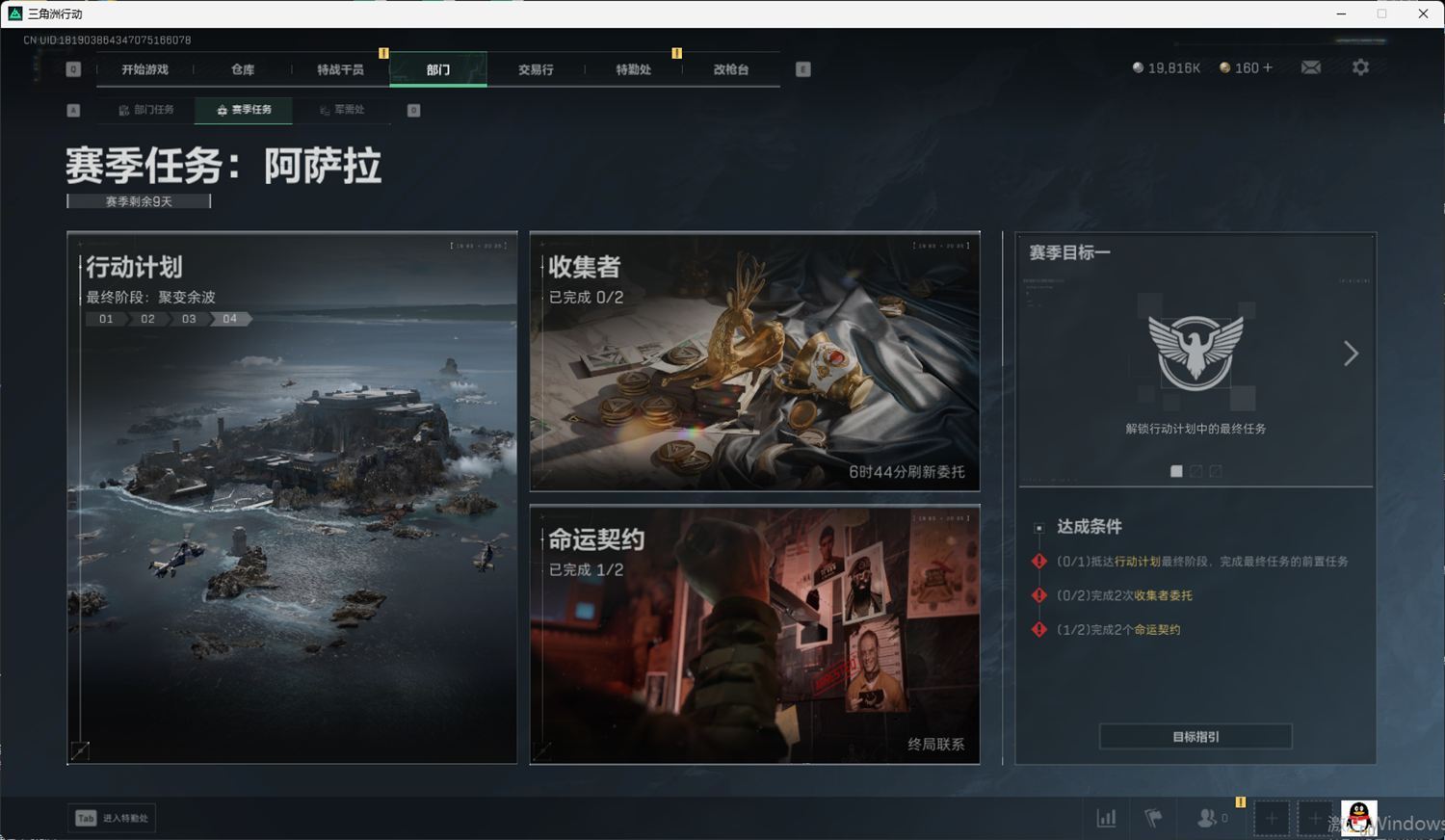Select the third page indicator in the season goal panel
The width and height of the screenshot is (1445, 840).
(1216, 471)
